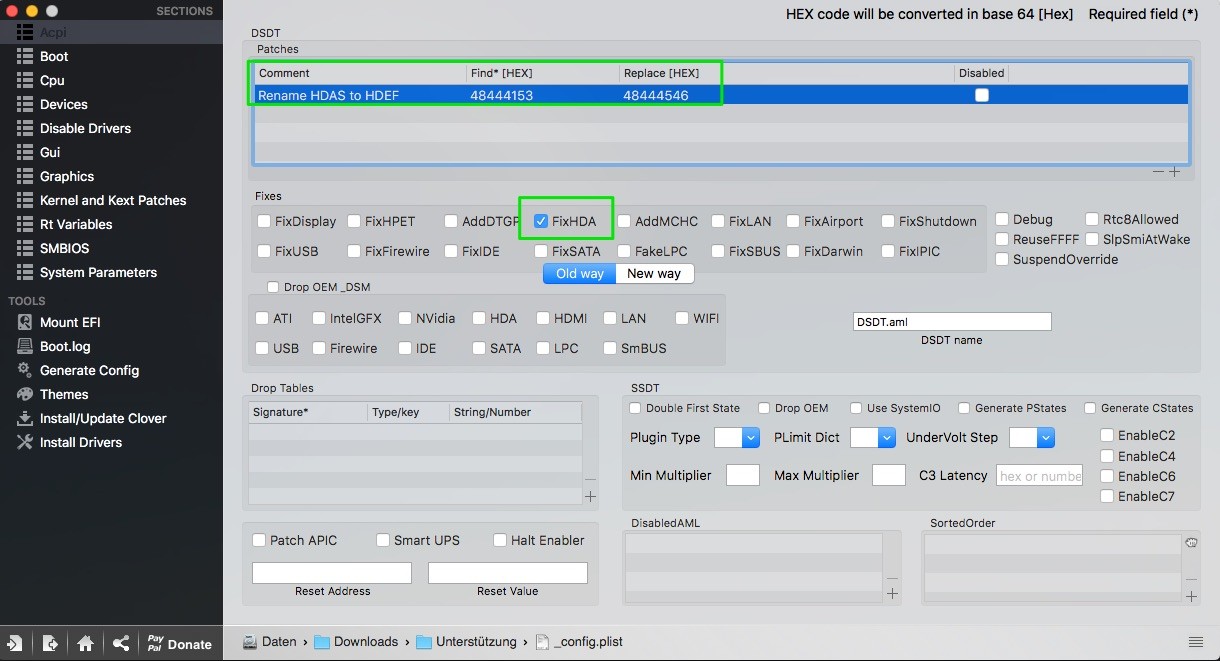
Task: Click the Generate Config gear icon
Action: pos(24,370)
